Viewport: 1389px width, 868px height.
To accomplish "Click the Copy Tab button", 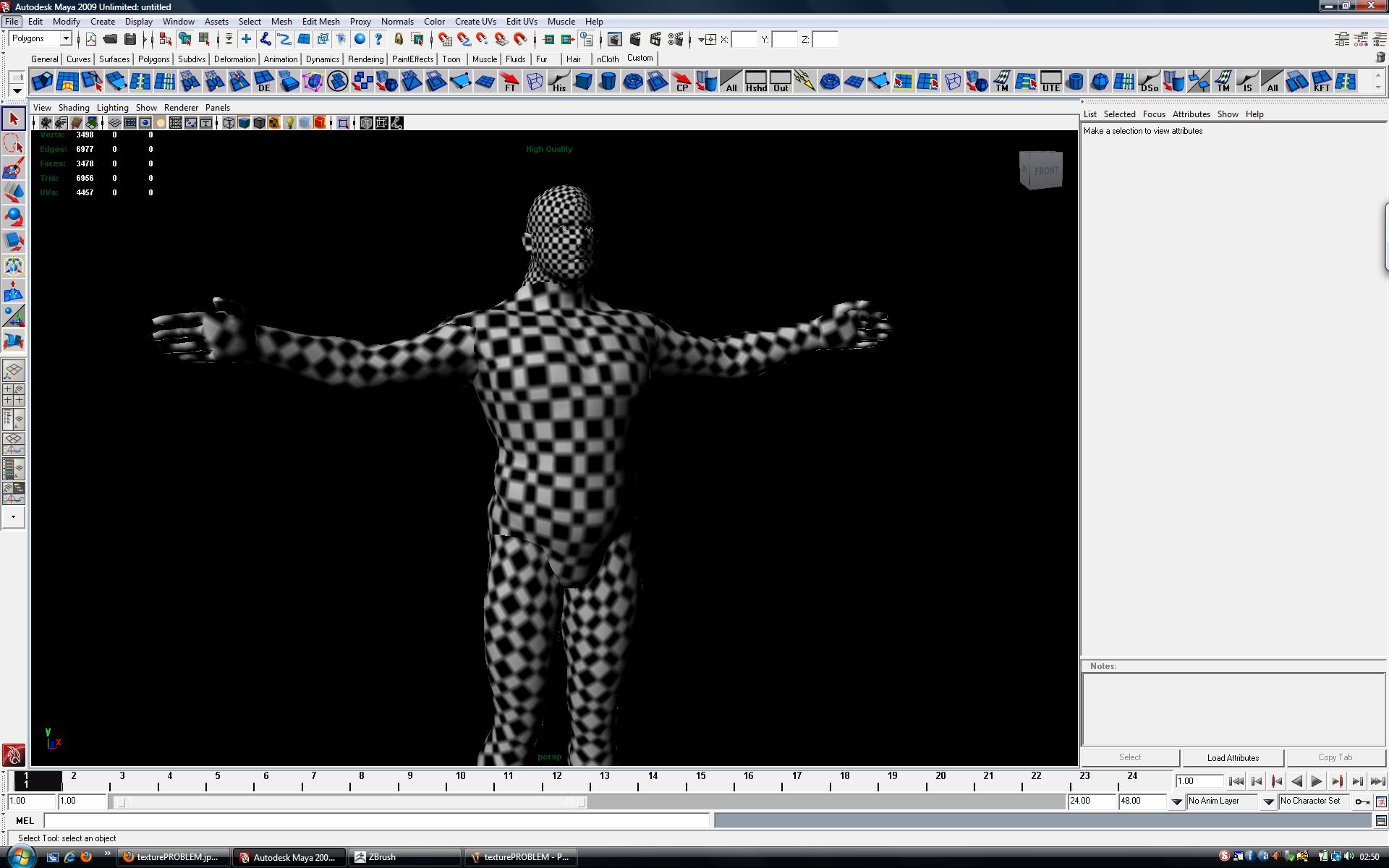I will coord(1335,757).
